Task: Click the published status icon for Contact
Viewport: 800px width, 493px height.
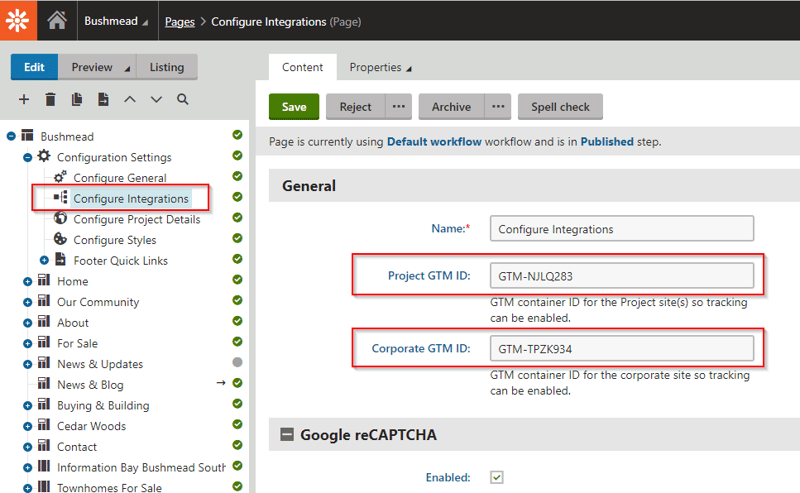Action: pos(237,445)
